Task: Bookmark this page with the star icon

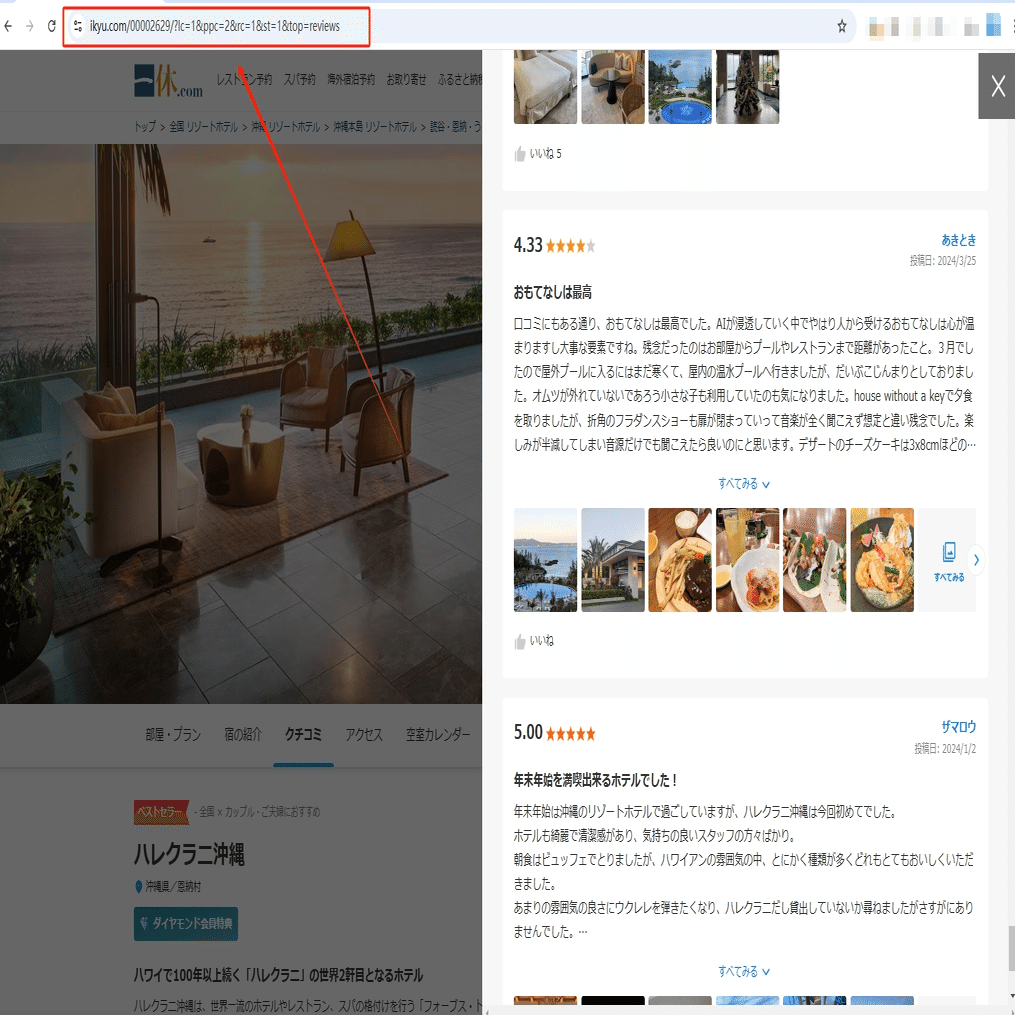Action: [842, 26]
